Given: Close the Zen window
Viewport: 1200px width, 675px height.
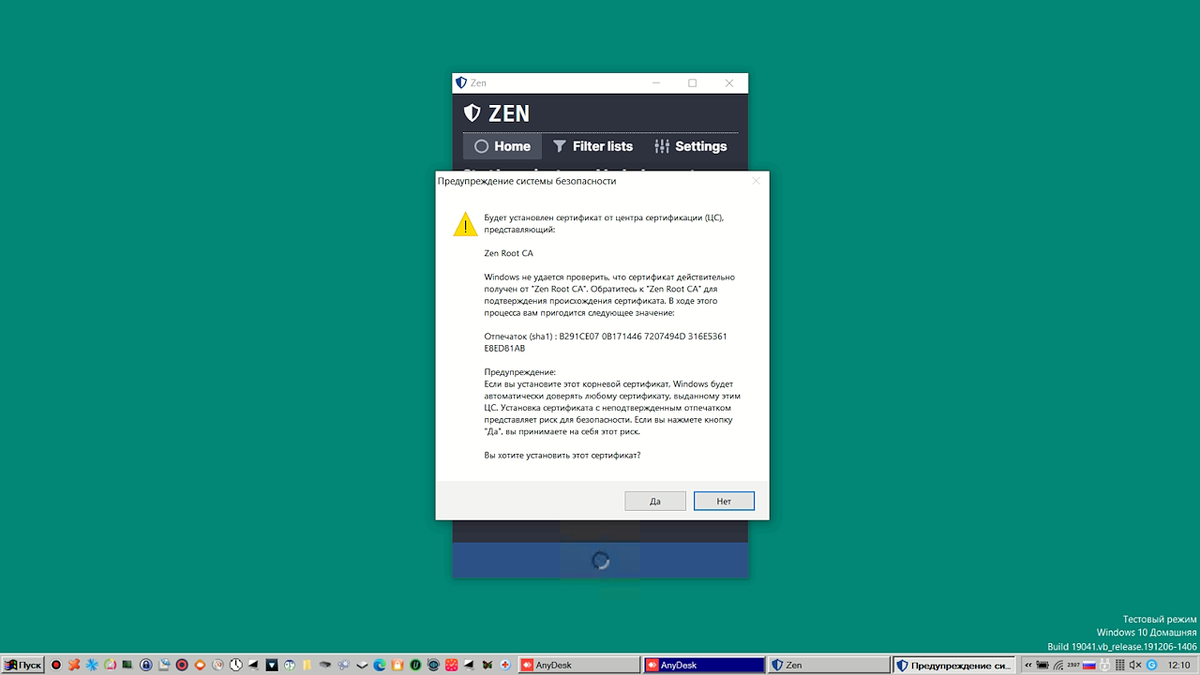Looking at the screenshot, I should coord(731,83).
